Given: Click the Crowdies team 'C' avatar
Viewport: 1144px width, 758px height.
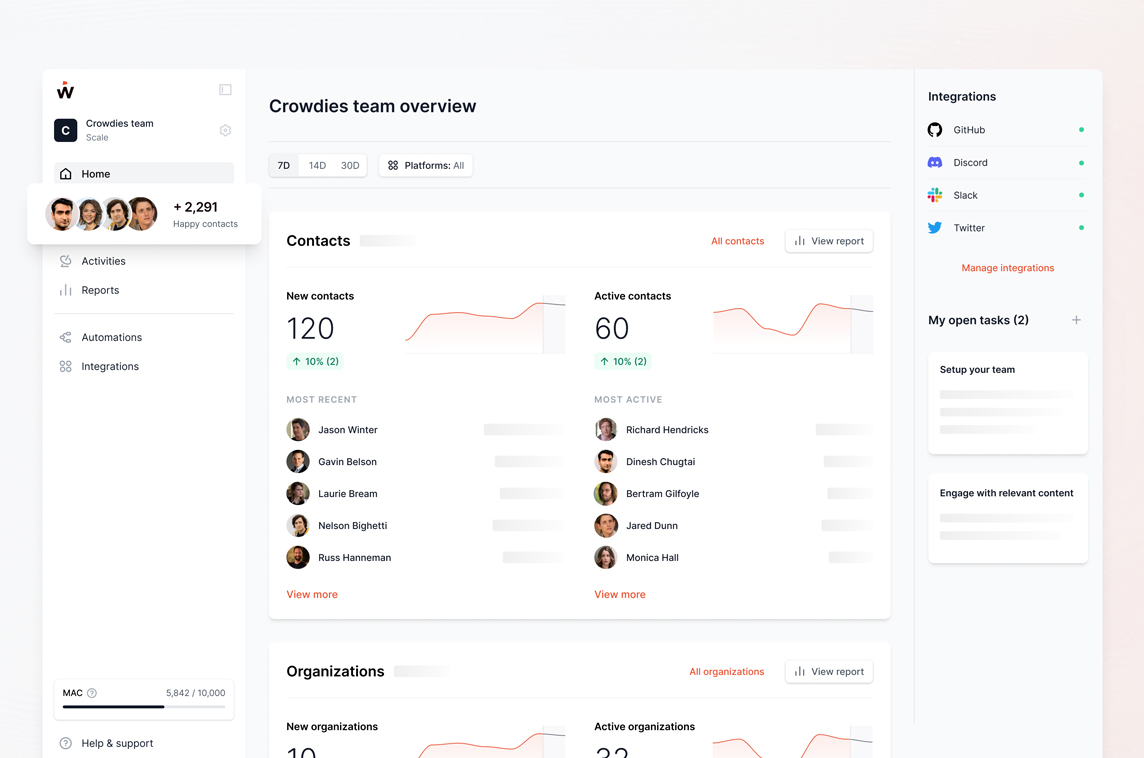Looking at the screenshot, I should (x=66, y=130).
